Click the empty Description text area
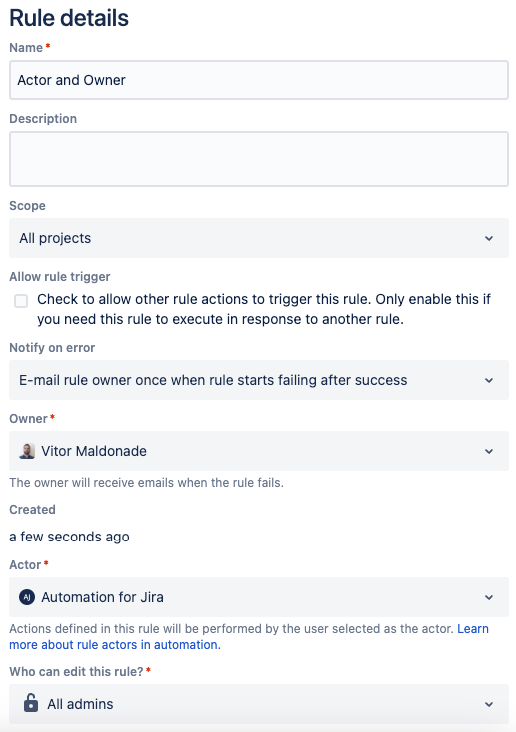This screenshot has height=732, width=516. pyautogui.click(x=259, y=159)
